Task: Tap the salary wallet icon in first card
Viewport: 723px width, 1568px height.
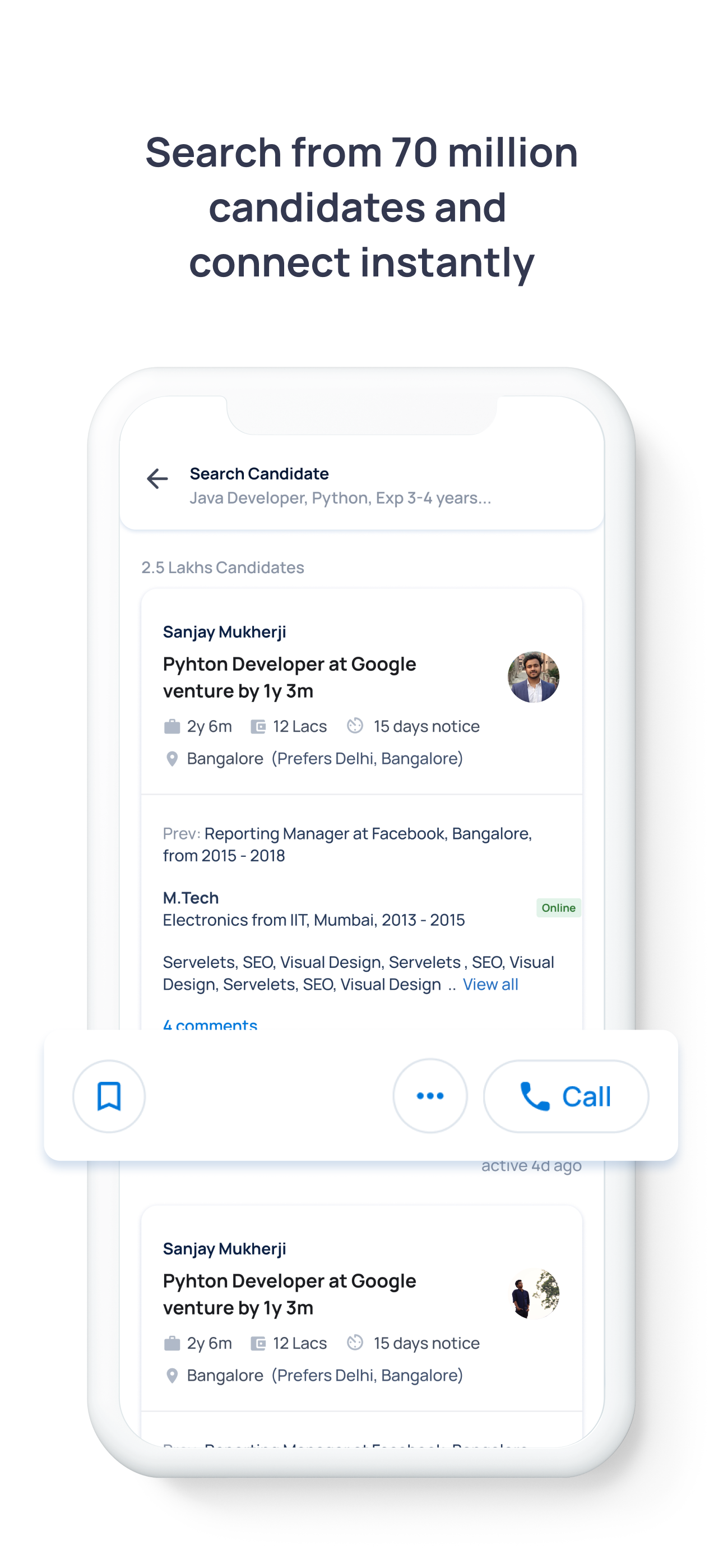Action: tap(258, 726)
